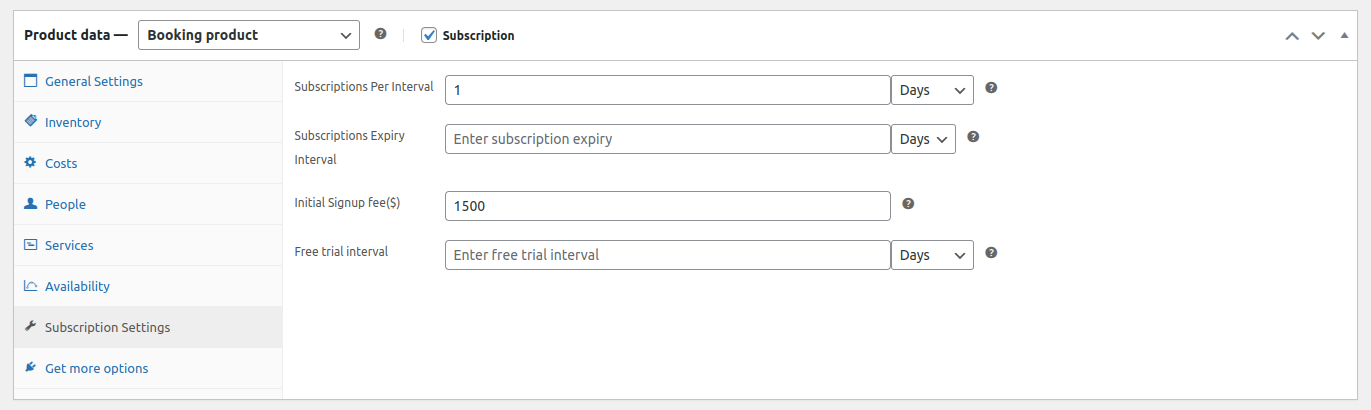Click the help icon beside product type
The height and width of the screenshot is (410, 1371).
[380, 34]
